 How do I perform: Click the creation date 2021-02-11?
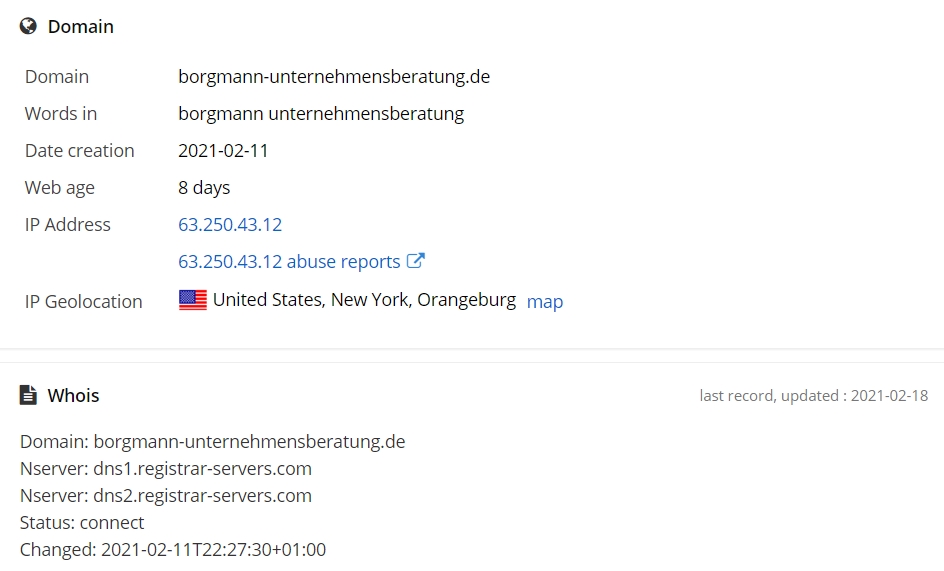point(223,151)
